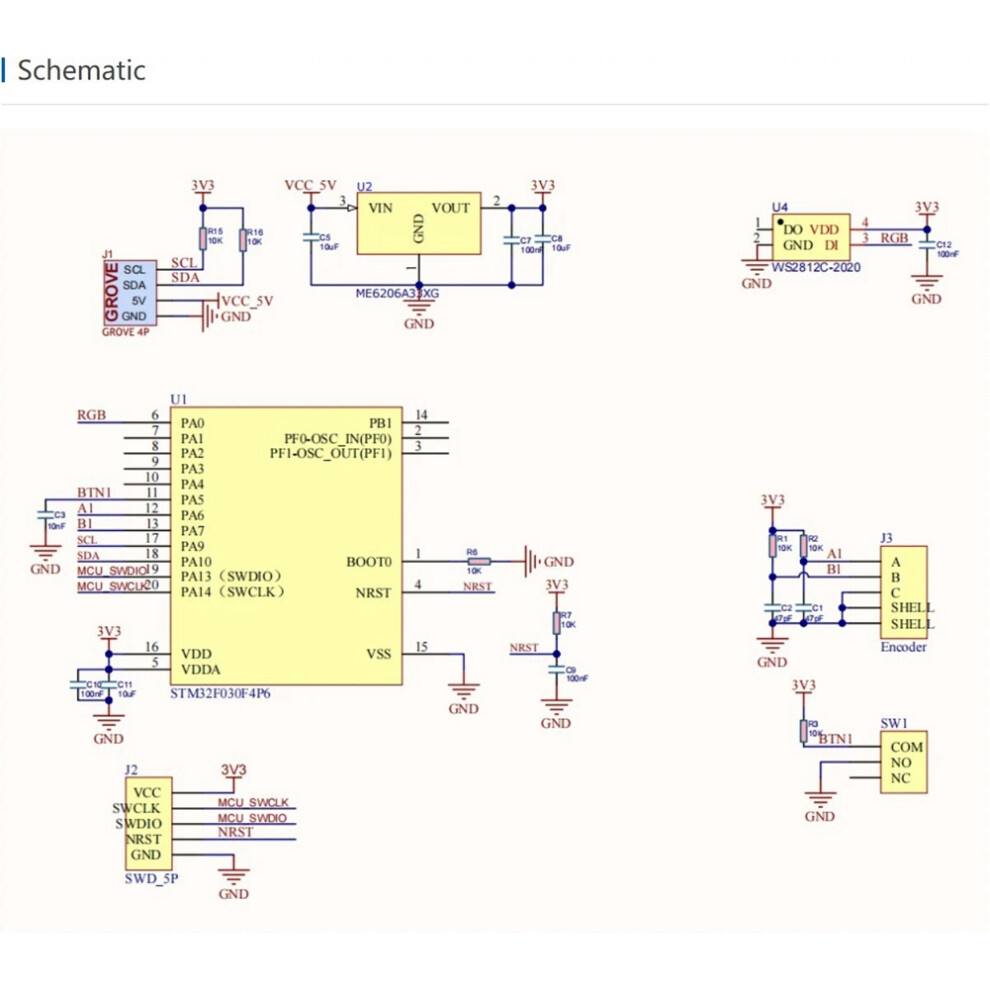
Task: Select resistor R6 near BOOT0
Action: click(x=479, y=561)
